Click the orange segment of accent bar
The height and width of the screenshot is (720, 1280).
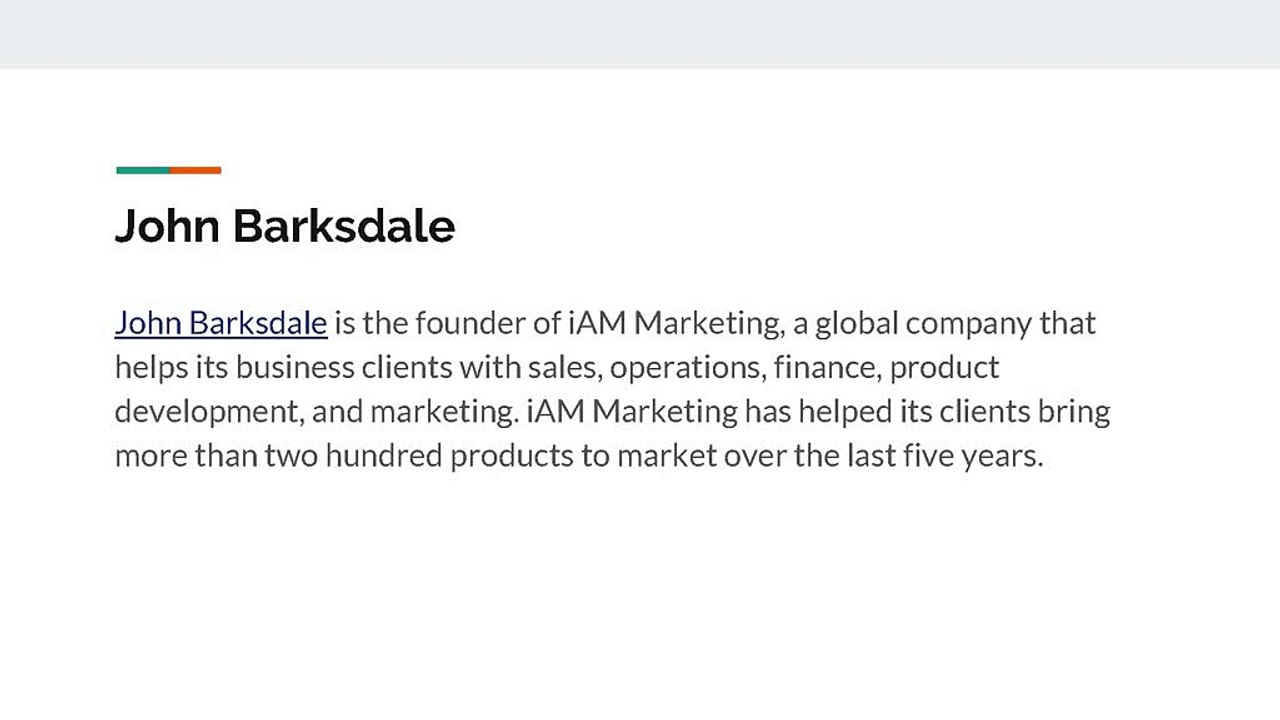pos(196,170)
